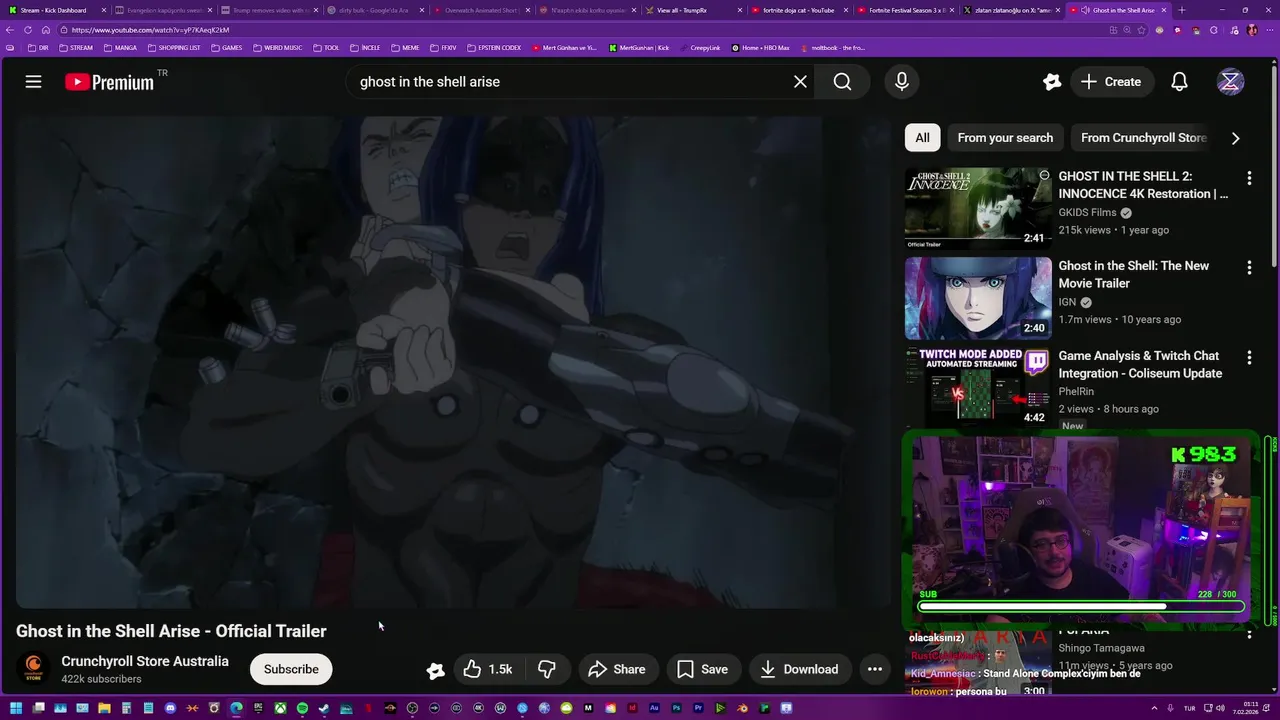Click the video player to toggle playback
The image size is (1280, 720).
tap(452, 362)
